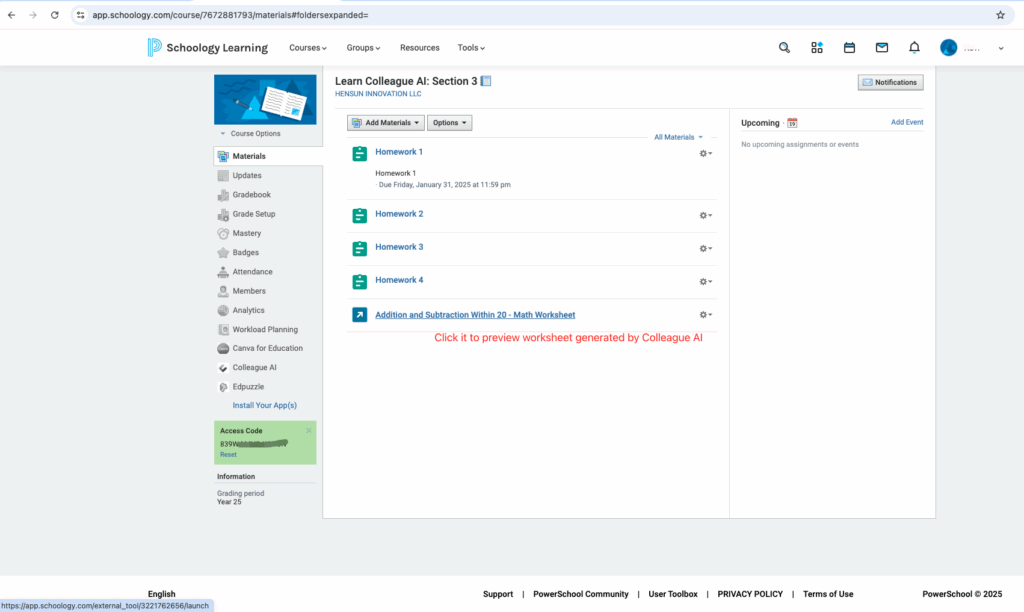Open the search magnifier icon in header

[784, 47]
